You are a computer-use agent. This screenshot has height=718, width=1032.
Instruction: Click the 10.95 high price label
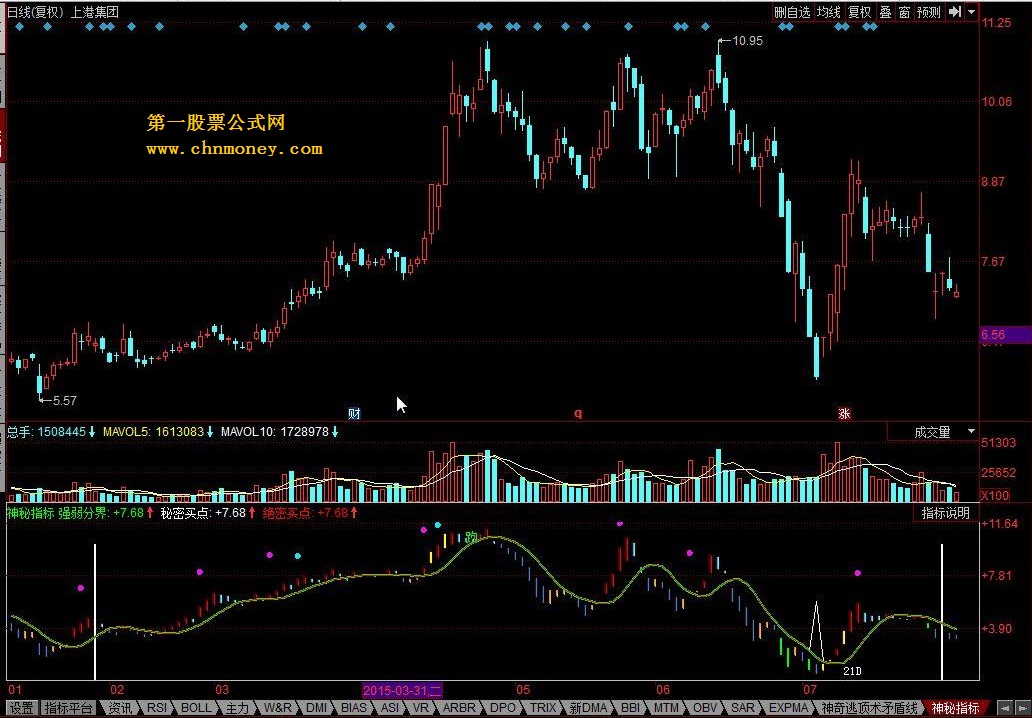pos(747,41)
